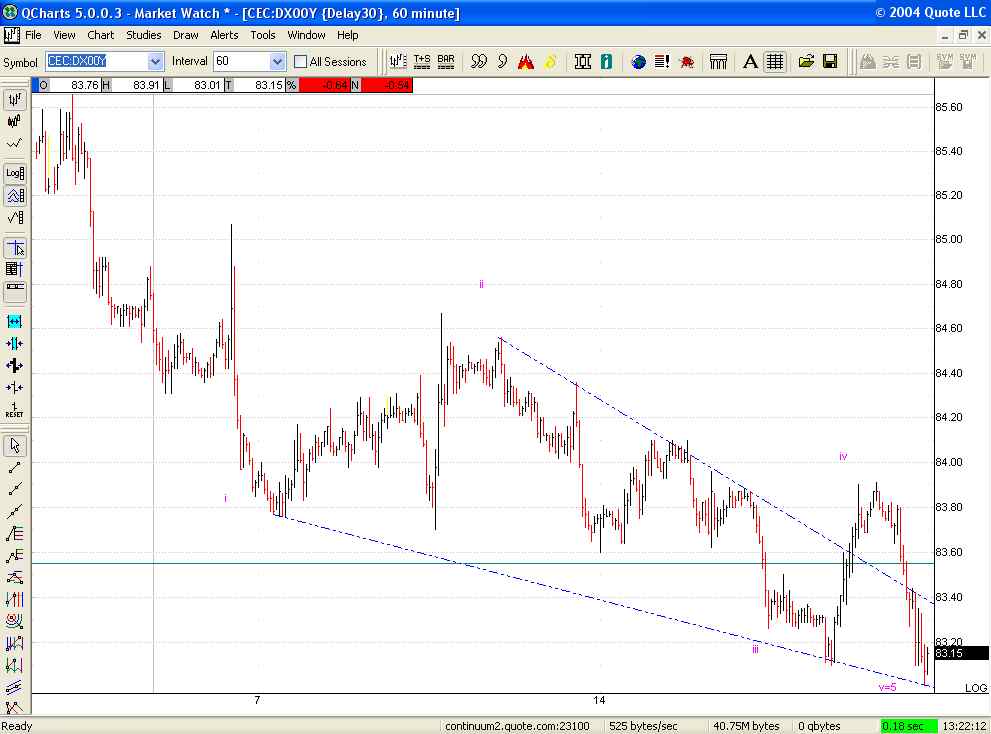
Task: Click the LOG label on price axis
Action: point(976,688)
